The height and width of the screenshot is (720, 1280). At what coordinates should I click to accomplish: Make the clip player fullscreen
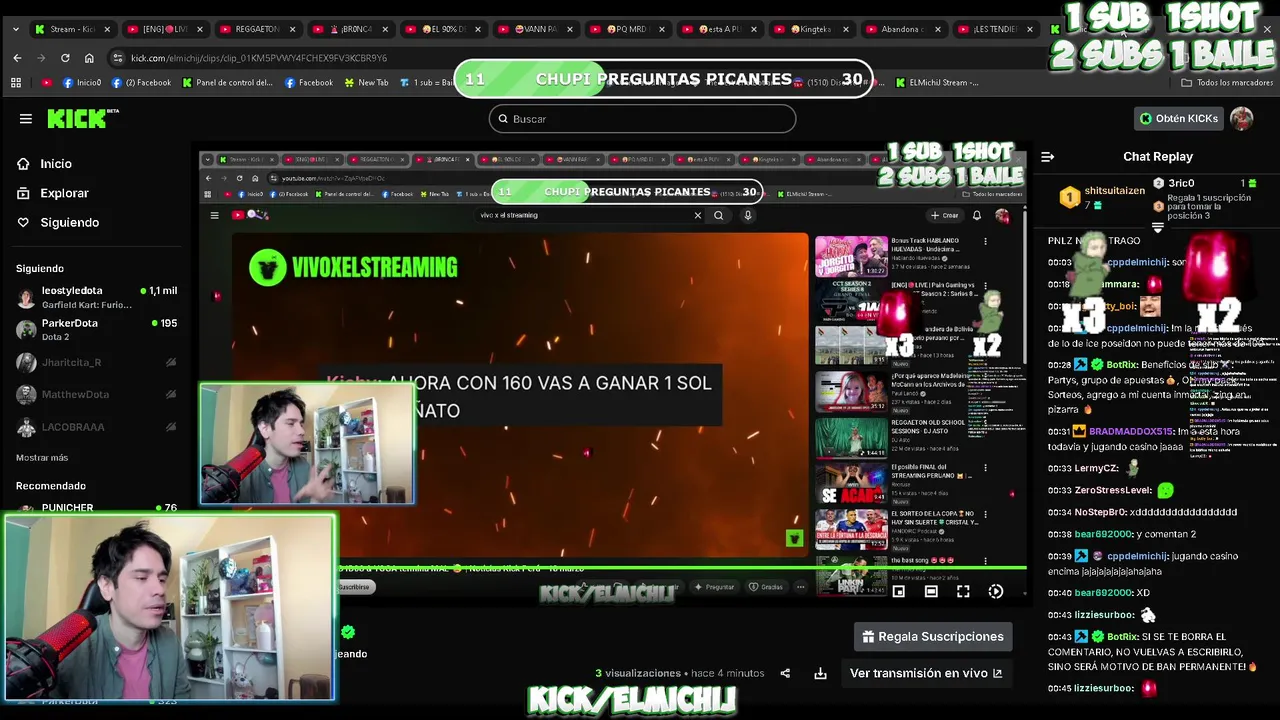point(963,592)
